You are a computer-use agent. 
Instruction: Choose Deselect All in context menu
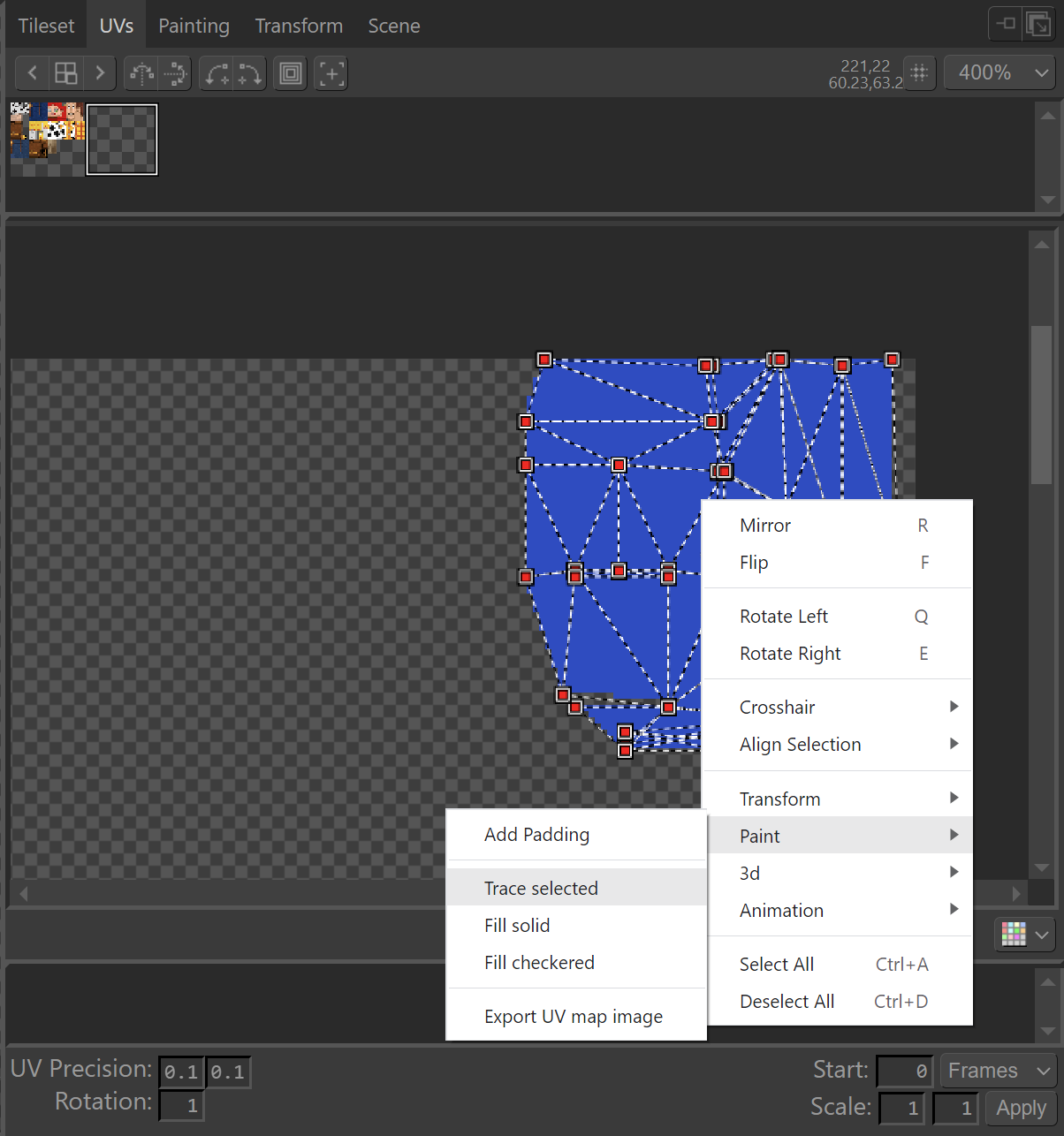click(840, 1002)
